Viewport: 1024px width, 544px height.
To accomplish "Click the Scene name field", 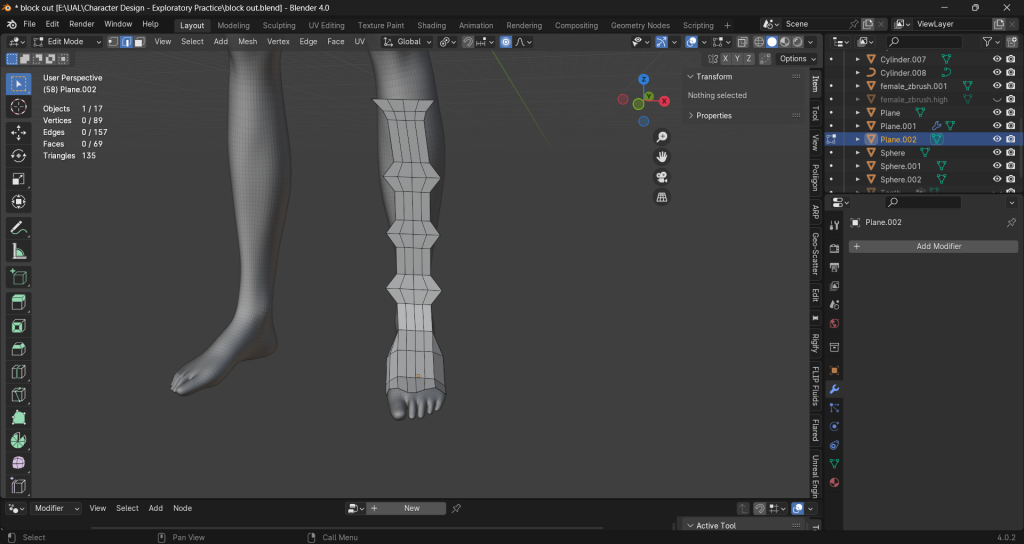I will point(815,24).
